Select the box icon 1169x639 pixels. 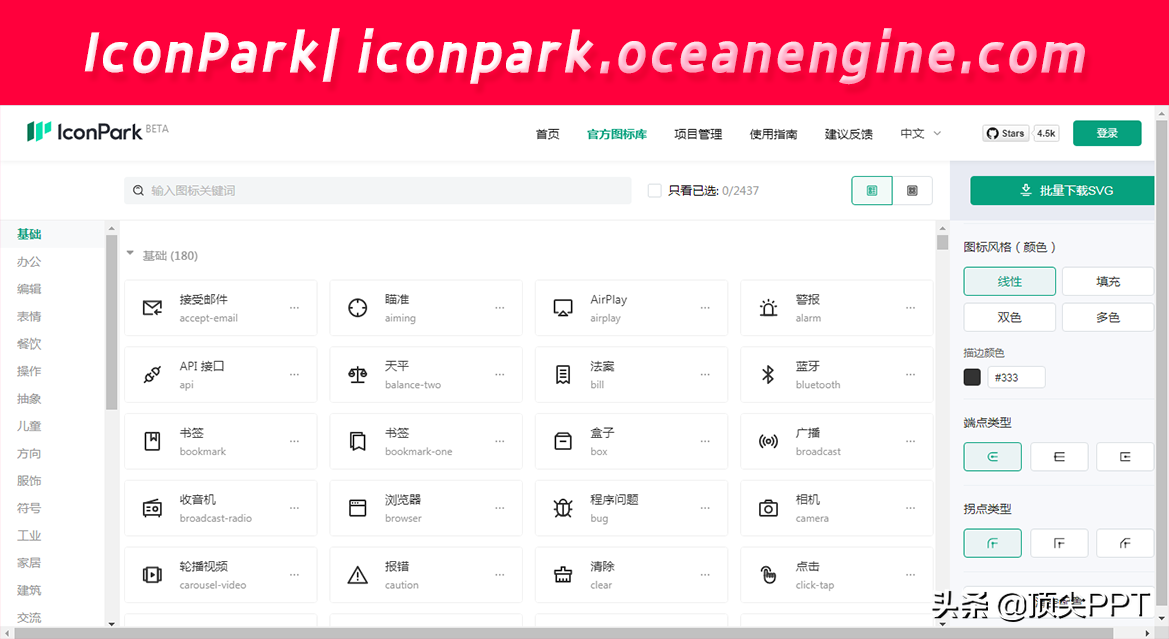click(x=563, y=441)
